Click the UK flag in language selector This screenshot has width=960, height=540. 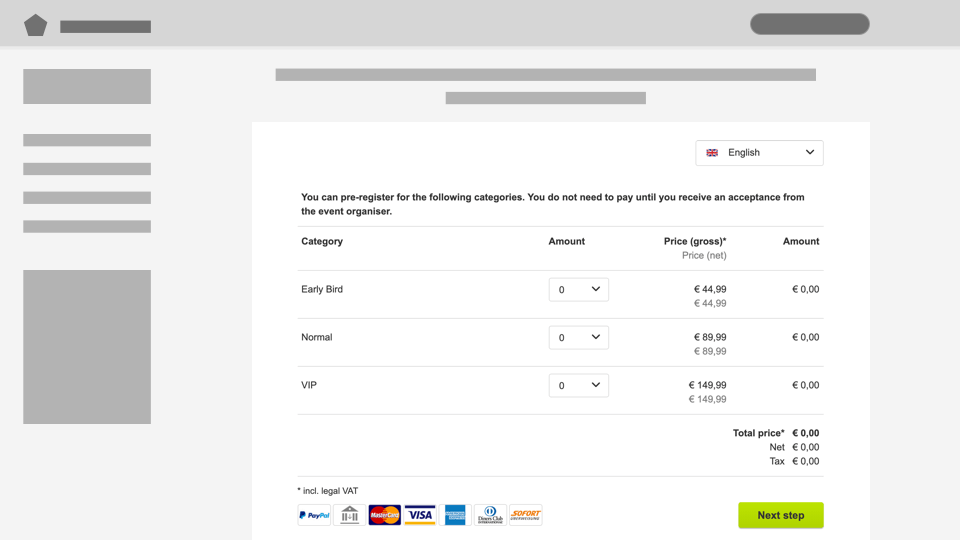point(712,153)
